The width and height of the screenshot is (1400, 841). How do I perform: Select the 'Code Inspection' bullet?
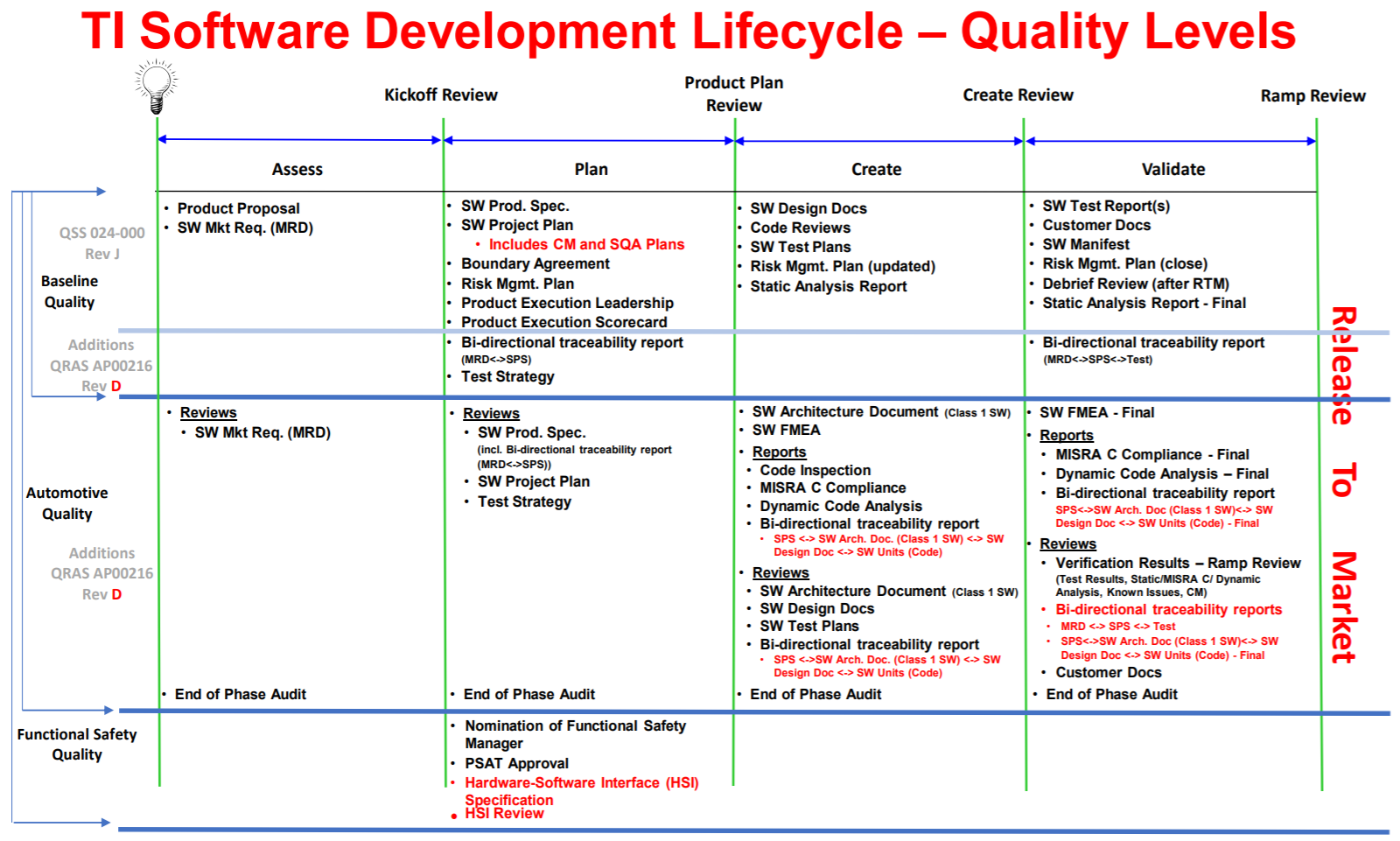815,470
